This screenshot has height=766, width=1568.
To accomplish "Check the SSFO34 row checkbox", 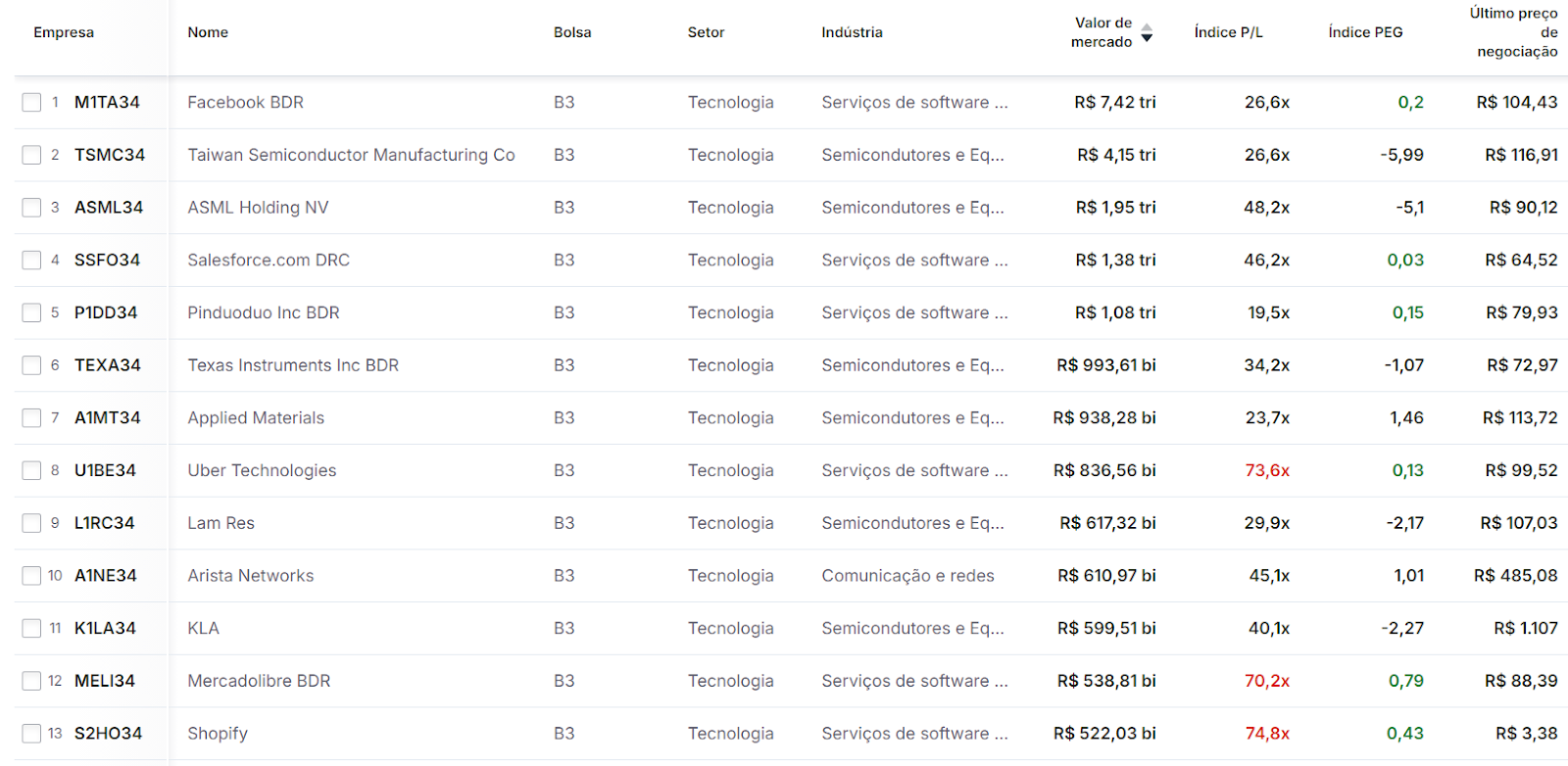I will pyautogui.click(x=32, y=260).
